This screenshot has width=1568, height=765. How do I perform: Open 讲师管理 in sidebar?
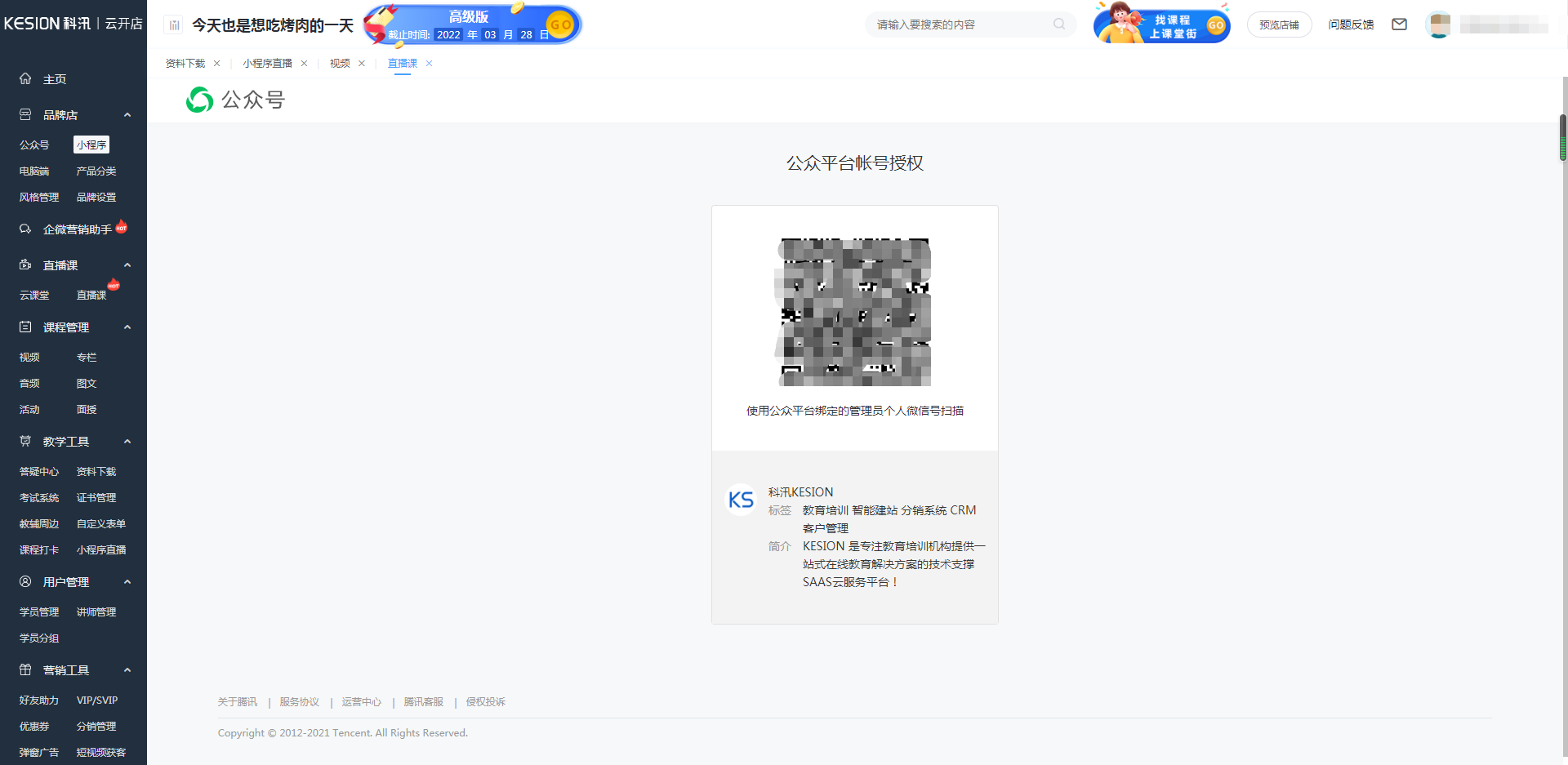pyautogui.click(x=96, y=612)
